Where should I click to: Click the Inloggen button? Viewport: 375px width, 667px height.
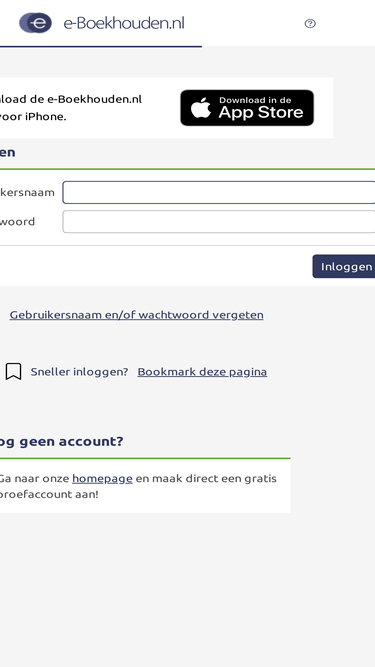pyautogui.click(x=344, y=266)
